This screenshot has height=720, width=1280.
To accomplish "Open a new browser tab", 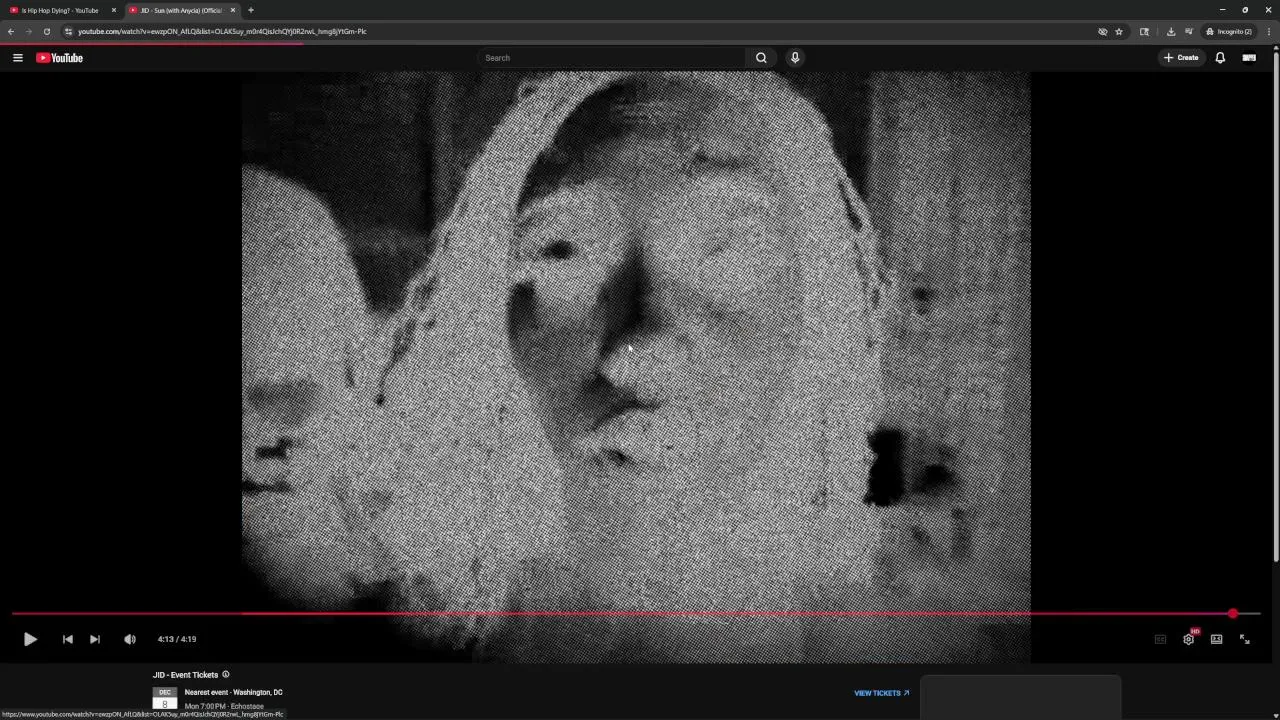I will coord(251,10).
